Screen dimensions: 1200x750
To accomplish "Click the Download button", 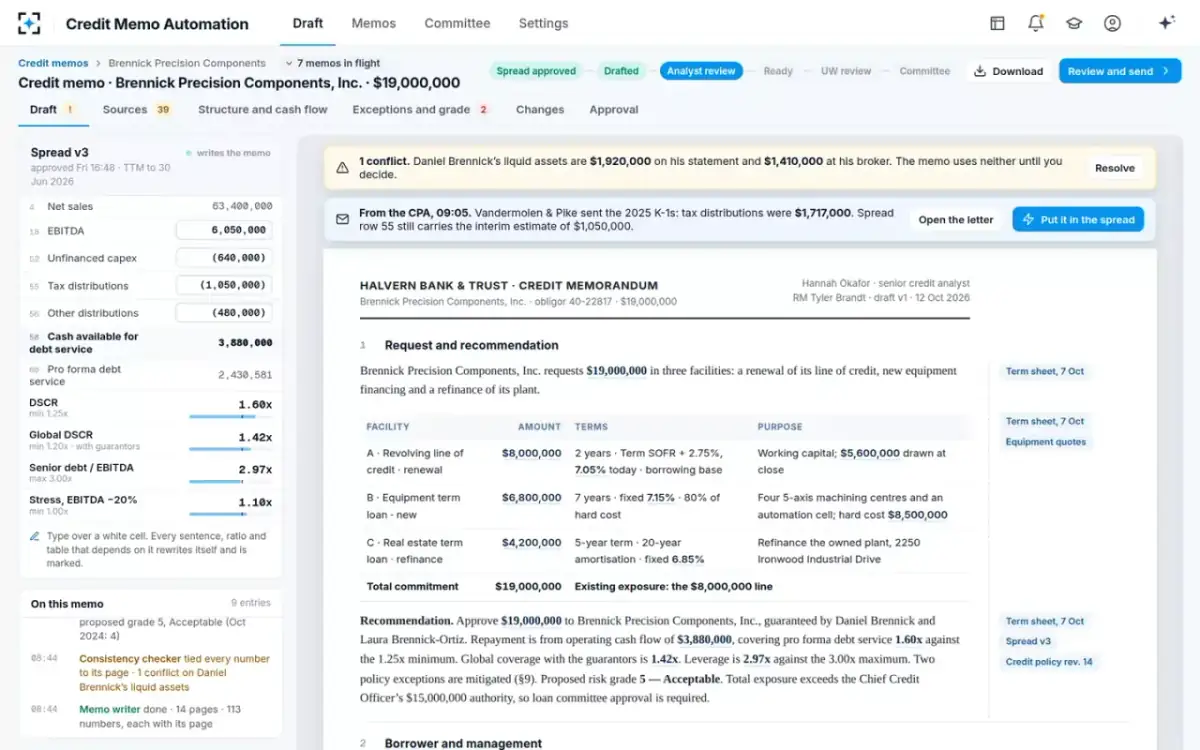I will [1008, 71].
